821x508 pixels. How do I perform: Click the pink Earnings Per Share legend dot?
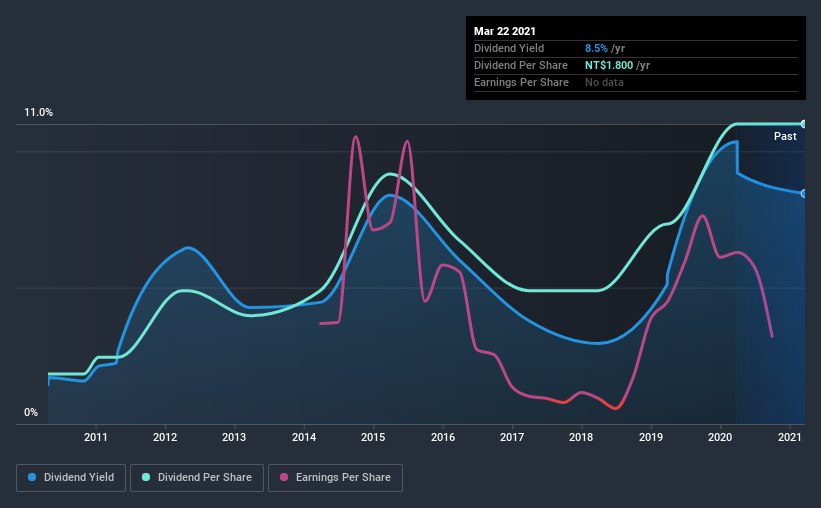284,477
